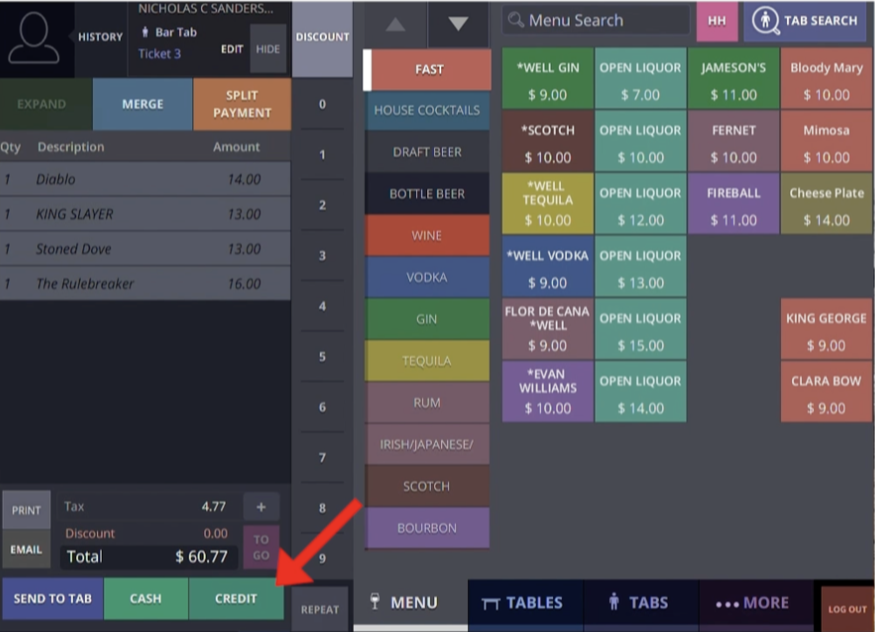Switch to the TABS tab
The width and height of the screenshot is (878, 632).
coord(639,603)
